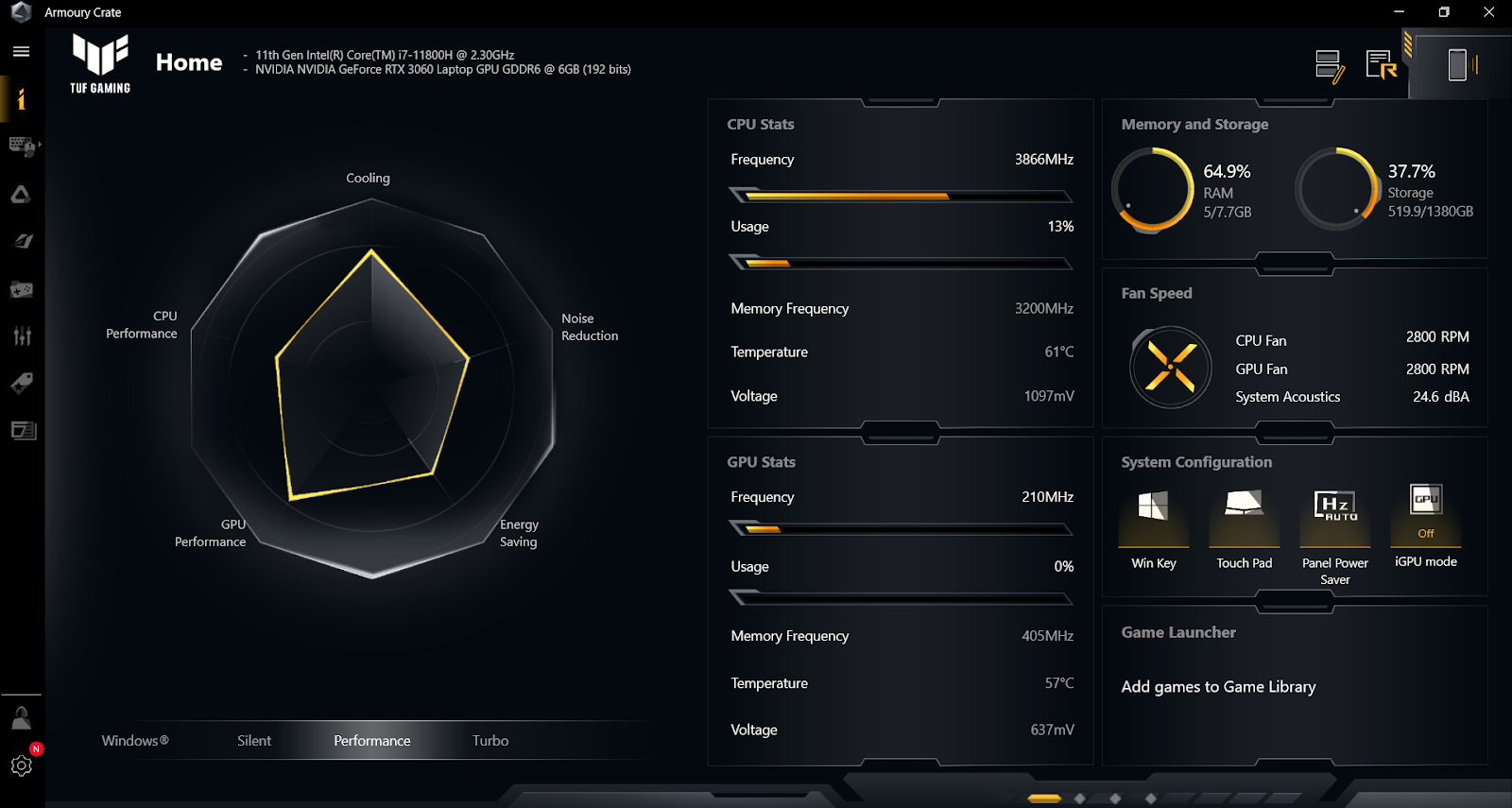The height and width of the screenshot is (808, 1512).
Task: Open Scenario Profiles sliders icon
Action: [22, 336]
